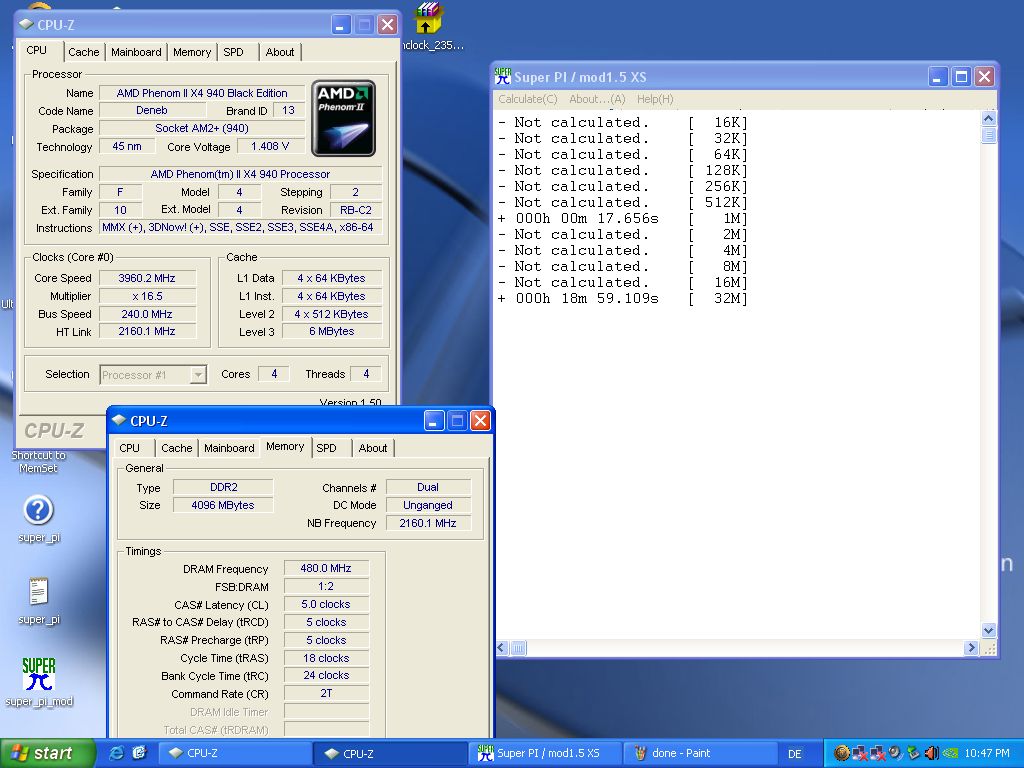Click the AMD Phenom II processor logo
The width and height of the screenshot is (1024, 768).
pos(344,118)
